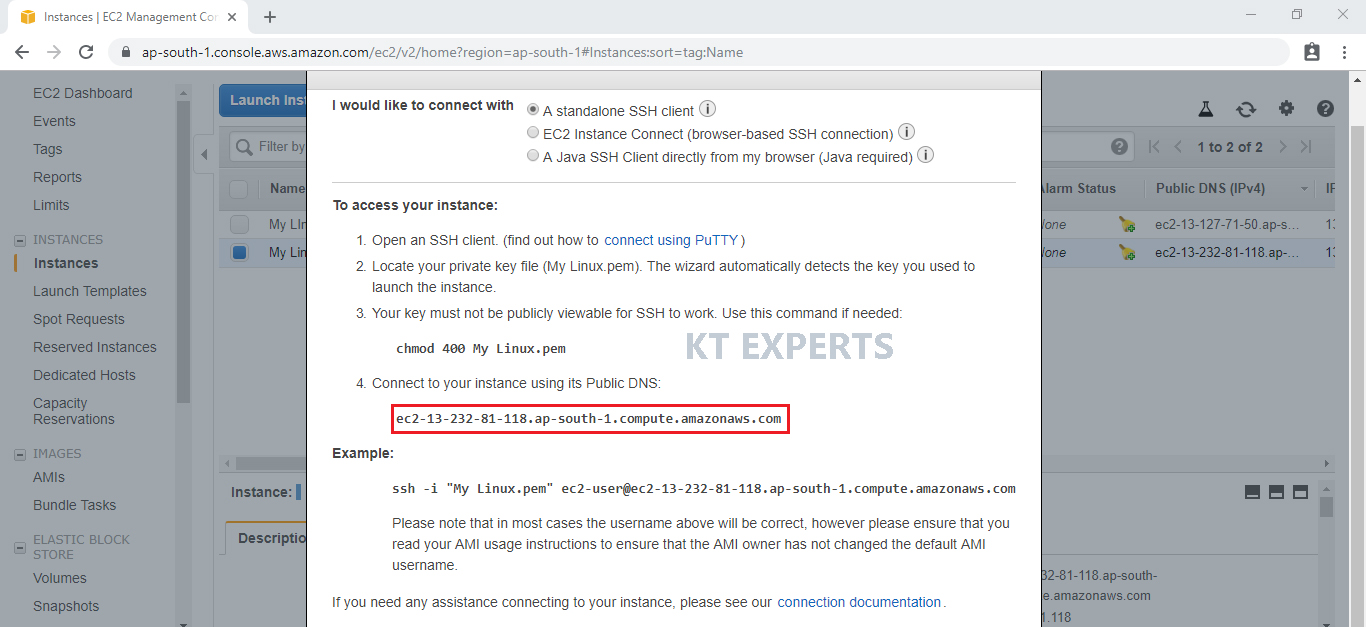Click alarm icon for ec2-13-127-71-50 row
This screenshot has height=627, width=1366.
[1127, 225]
